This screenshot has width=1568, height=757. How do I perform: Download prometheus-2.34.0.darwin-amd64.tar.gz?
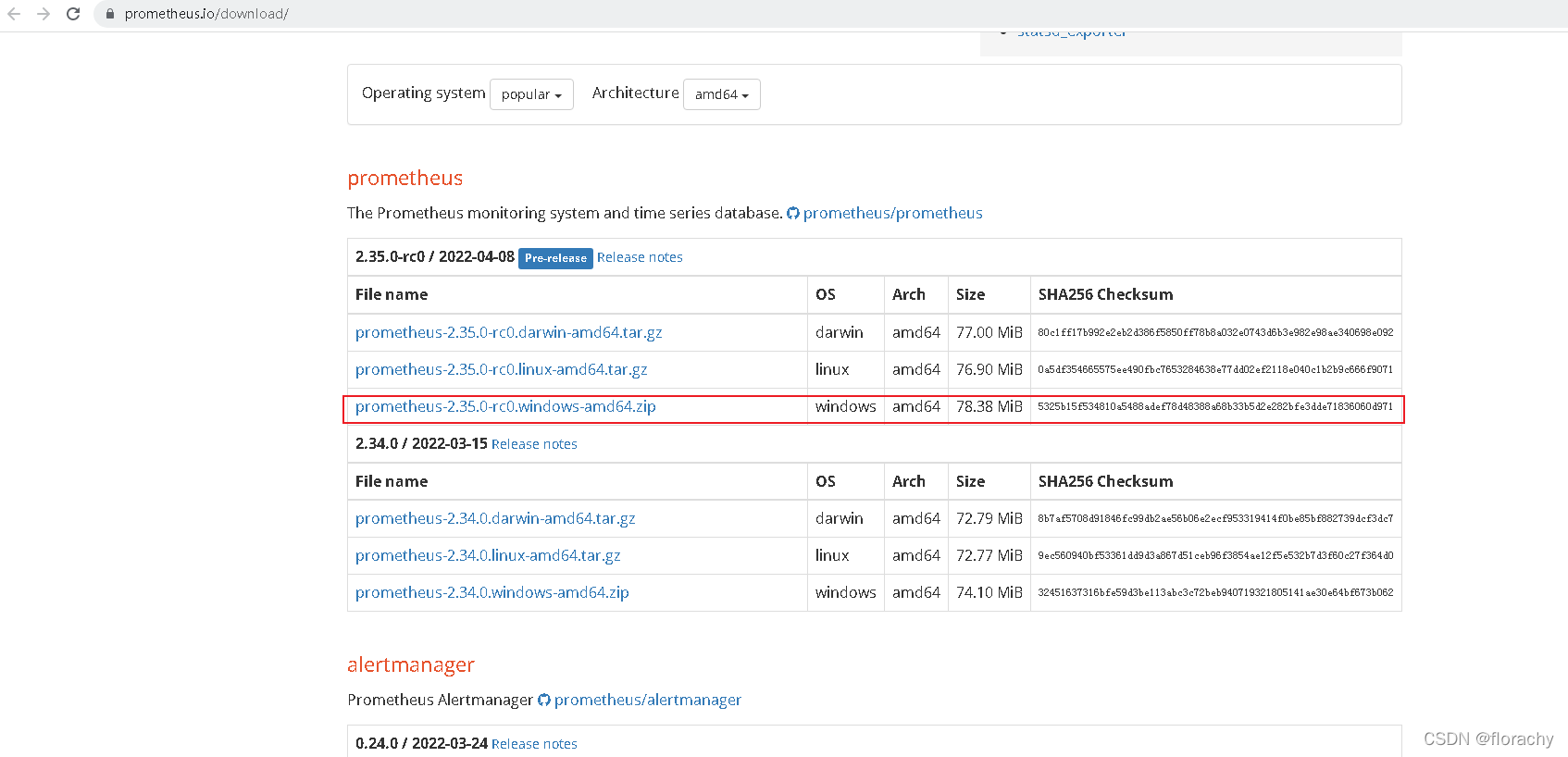(495, 518)
